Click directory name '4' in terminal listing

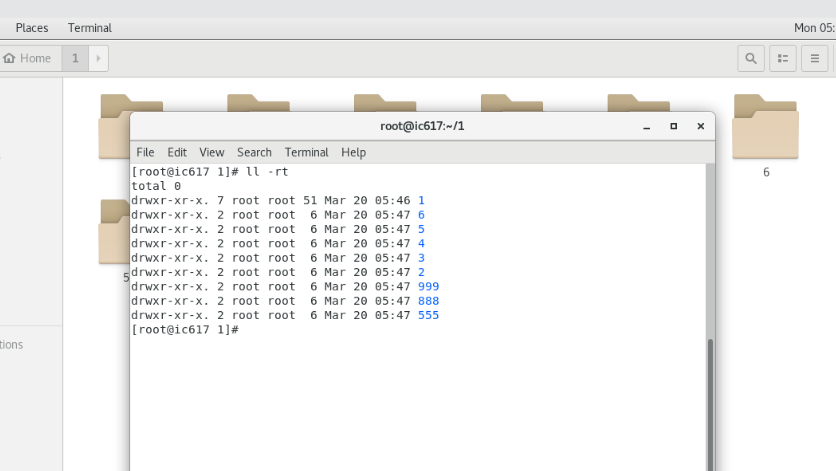421,244
